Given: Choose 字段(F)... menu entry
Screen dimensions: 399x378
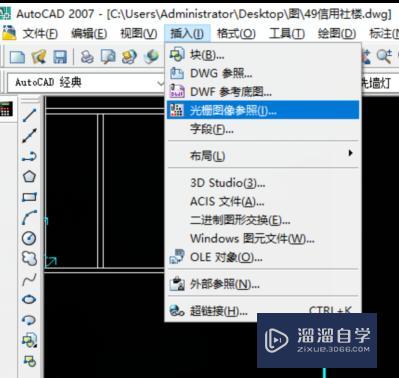Looking at the screenshot, I should tap(263, 129).
